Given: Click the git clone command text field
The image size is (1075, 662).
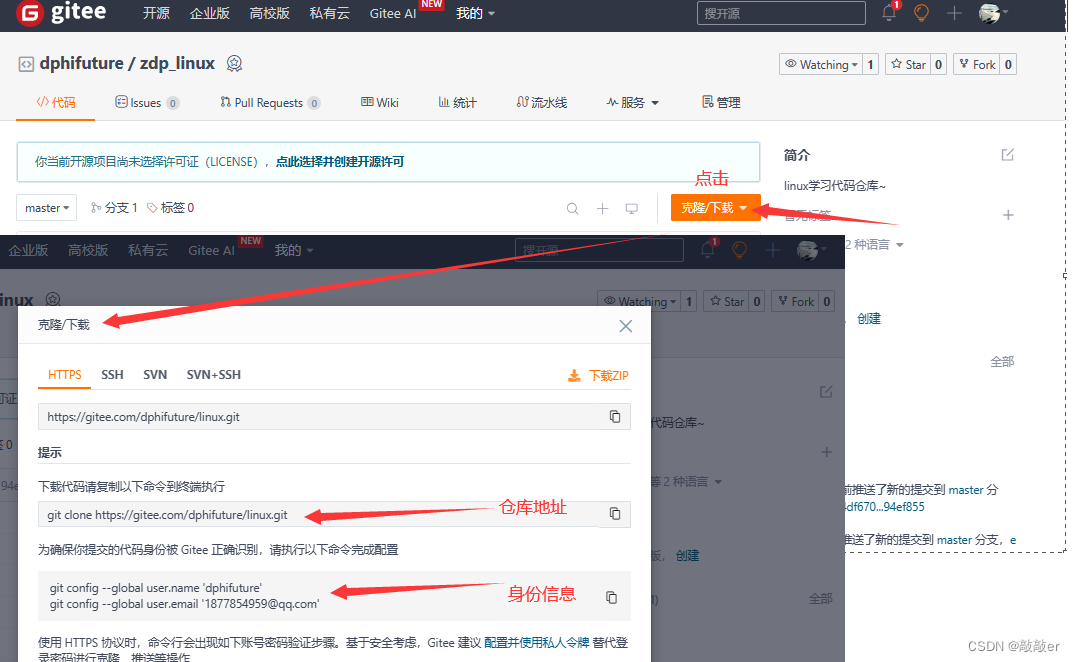Looking at the screenshot, I should [319, 515].
